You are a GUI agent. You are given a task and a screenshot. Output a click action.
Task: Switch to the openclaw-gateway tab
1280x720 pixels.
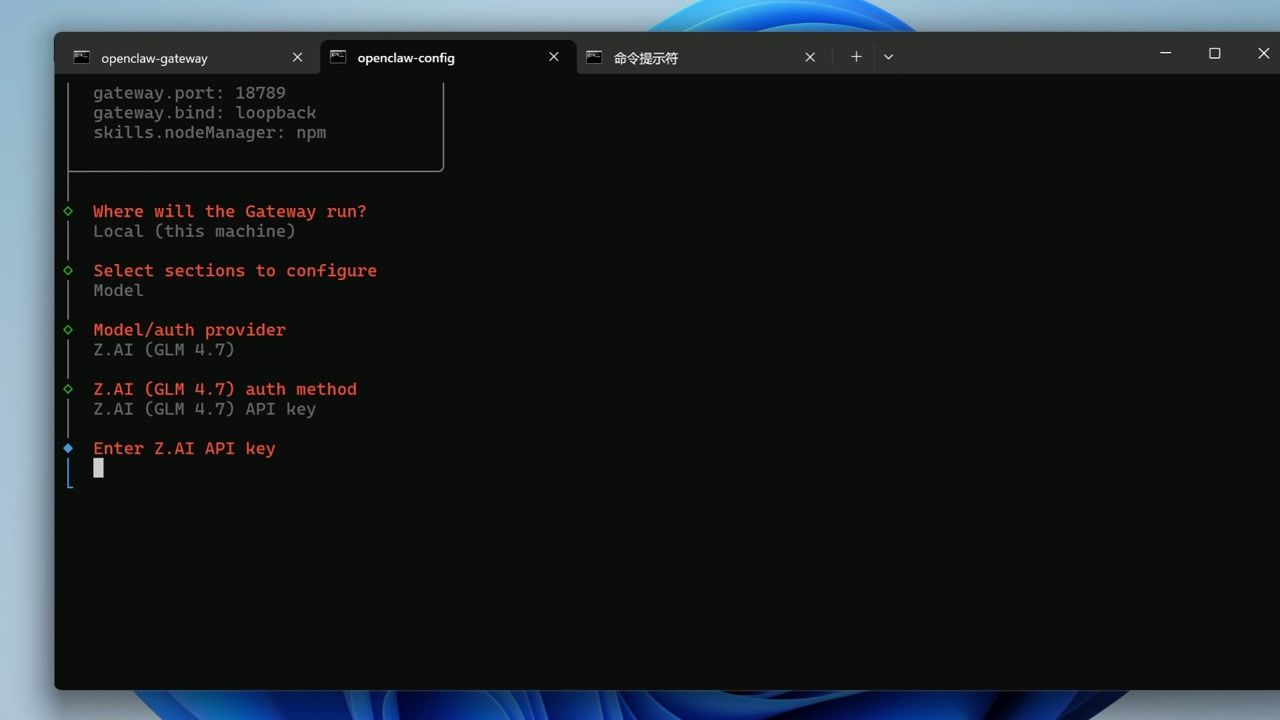pyautogui.click(x=154, y=57)
